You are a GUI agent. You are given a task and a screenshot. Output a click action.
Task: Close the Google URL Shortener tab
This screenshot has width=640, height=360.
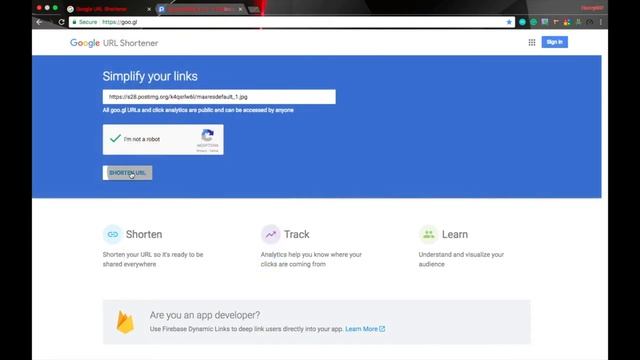[149, 9]
